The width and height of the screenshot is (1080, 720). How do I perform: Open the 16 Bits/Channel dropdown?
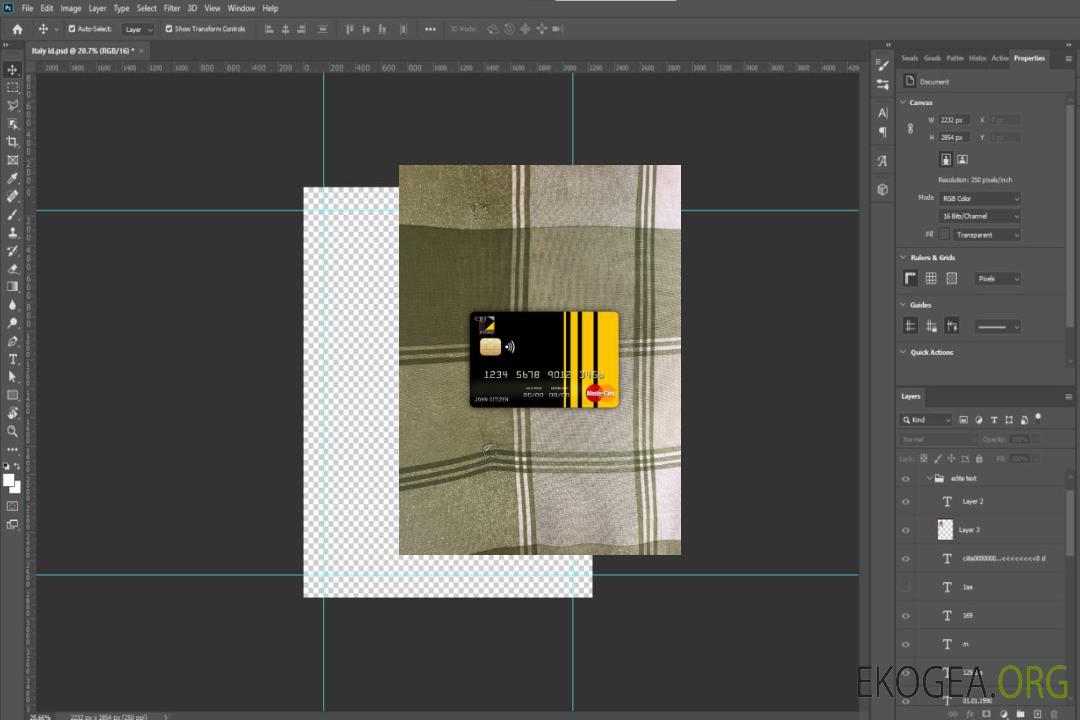pyautogui.click(x=979, y=217)
